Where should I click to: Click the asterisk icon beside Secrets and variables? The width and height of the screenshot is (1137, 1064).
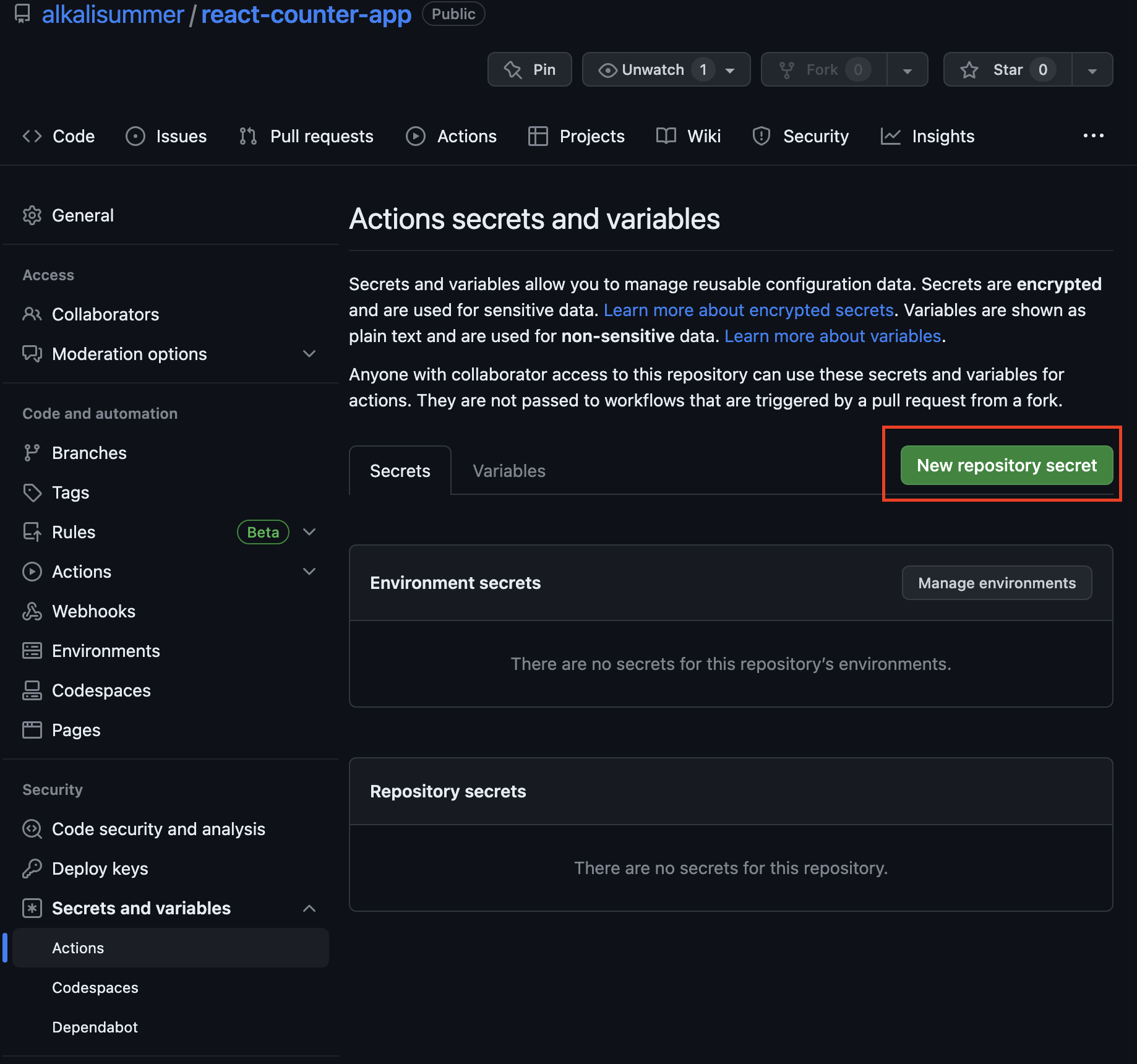click(32, 908)
